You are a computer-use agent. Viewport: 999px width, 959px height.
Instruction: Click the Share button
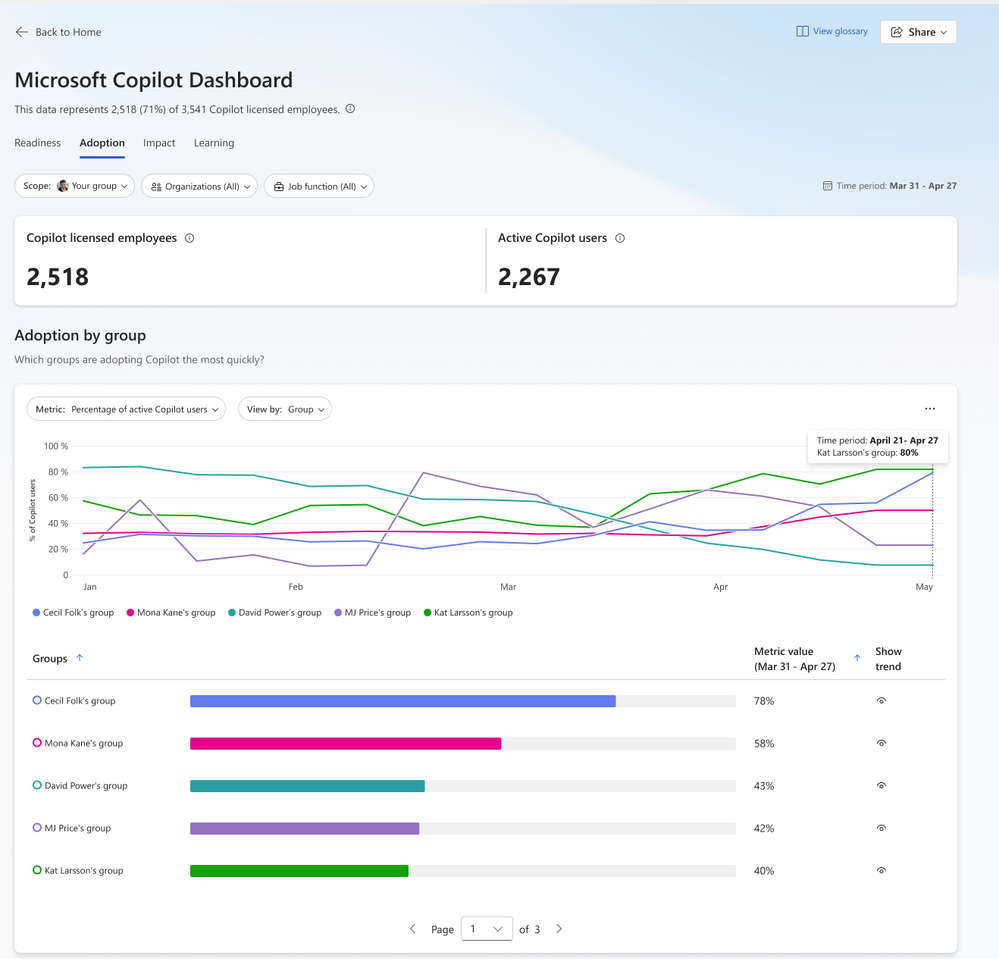pos(918,32)
